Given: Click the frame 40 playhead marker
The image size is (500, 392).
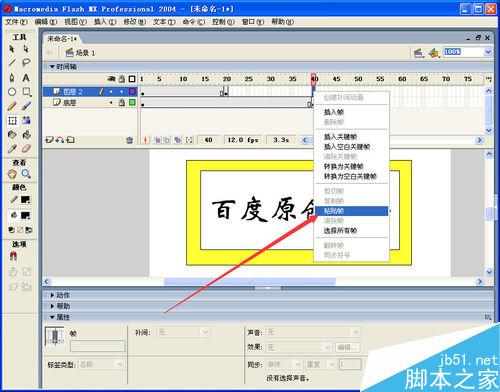Looking at the screenshot, I should [314, 79].
